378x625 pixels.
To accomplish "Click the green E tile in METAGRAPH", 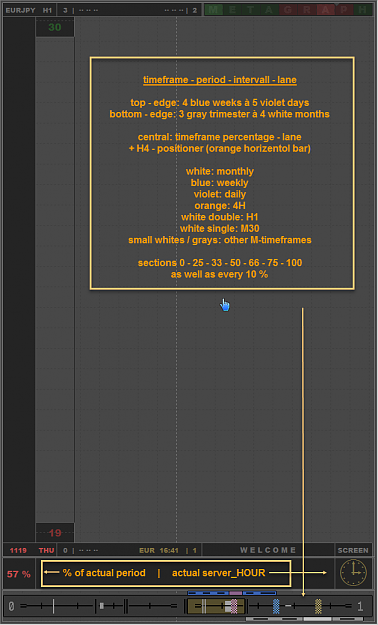I will click(x=232, y=10).
